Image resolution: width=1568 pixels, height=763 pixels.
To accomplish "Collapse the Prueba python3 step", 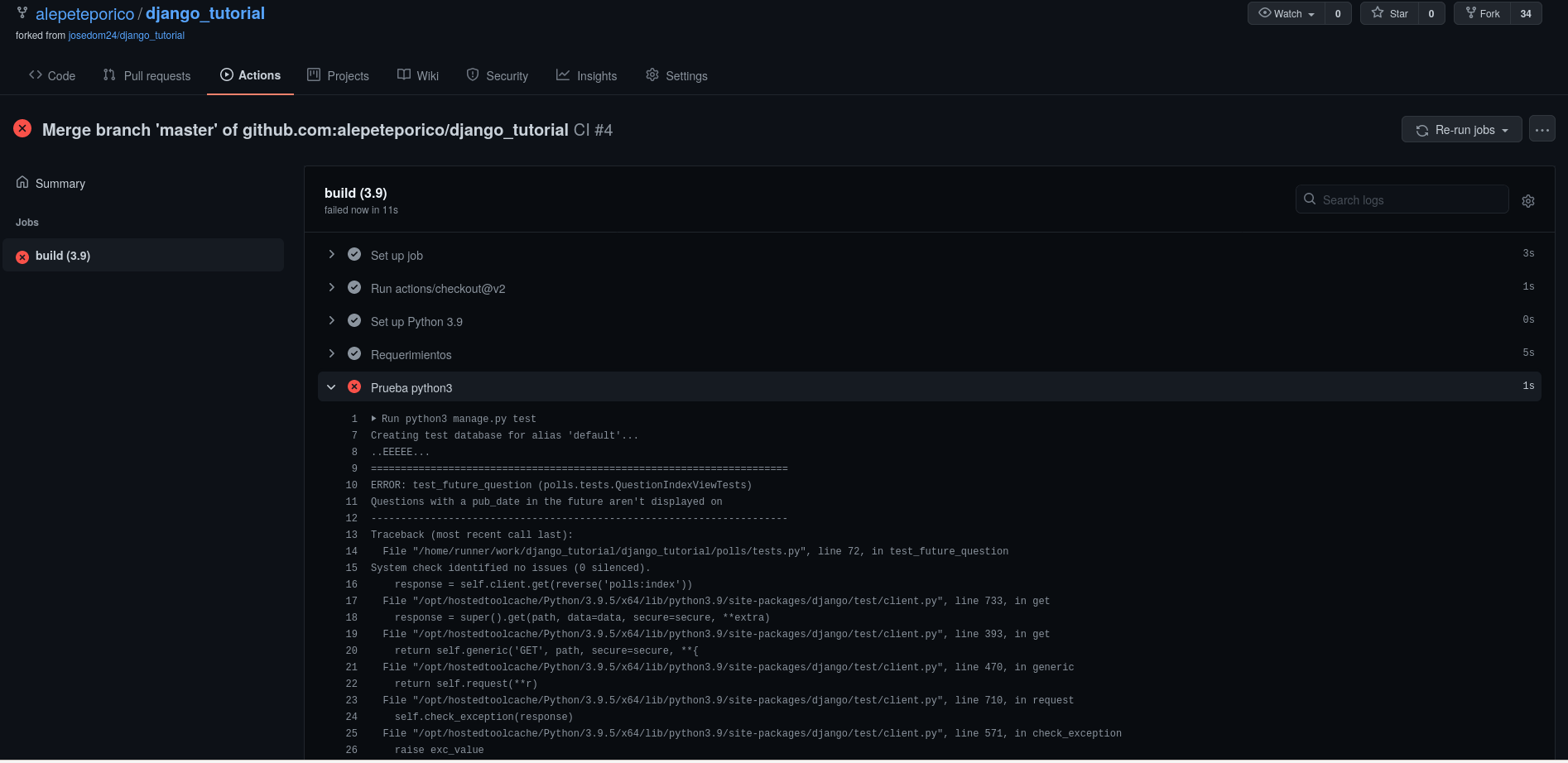I will (331, 386).
